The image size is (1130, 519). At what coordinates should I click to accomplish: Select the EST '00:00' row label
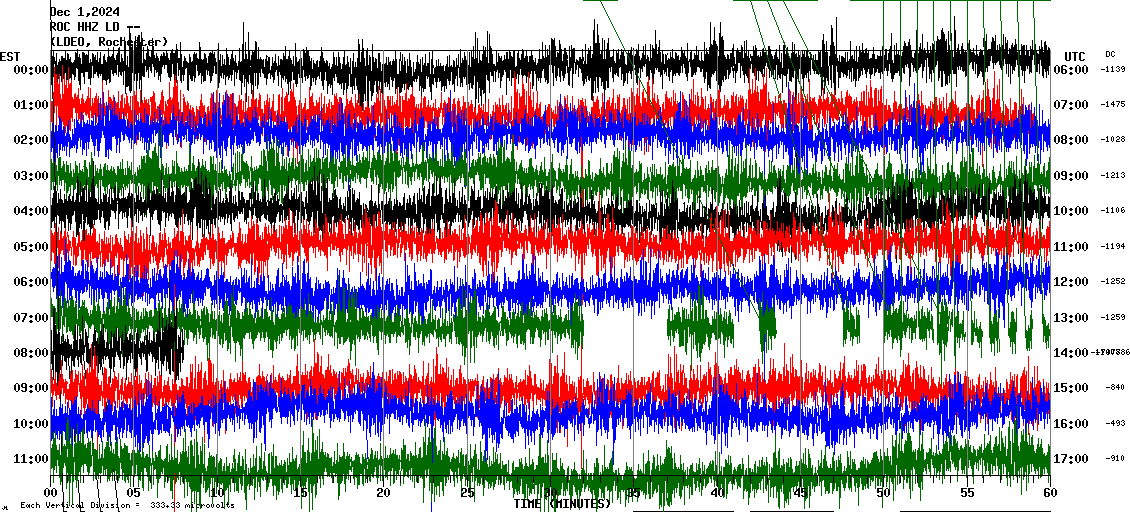pyautogui.click(x=30, y=70)
